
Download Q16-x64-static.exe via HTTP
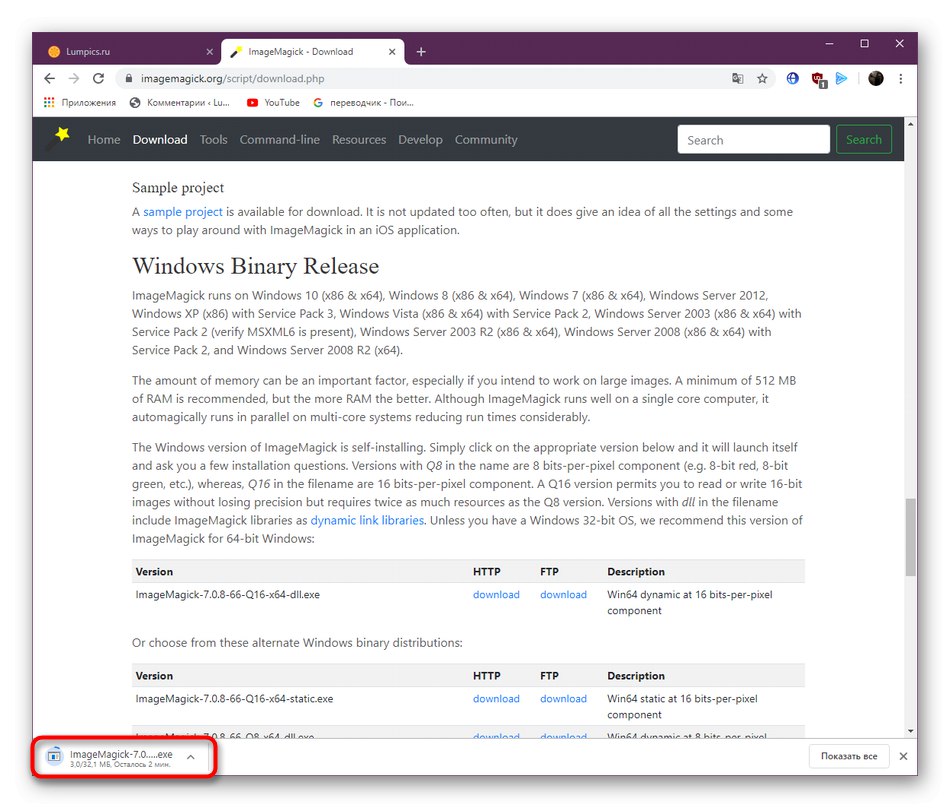coord(496,698)
